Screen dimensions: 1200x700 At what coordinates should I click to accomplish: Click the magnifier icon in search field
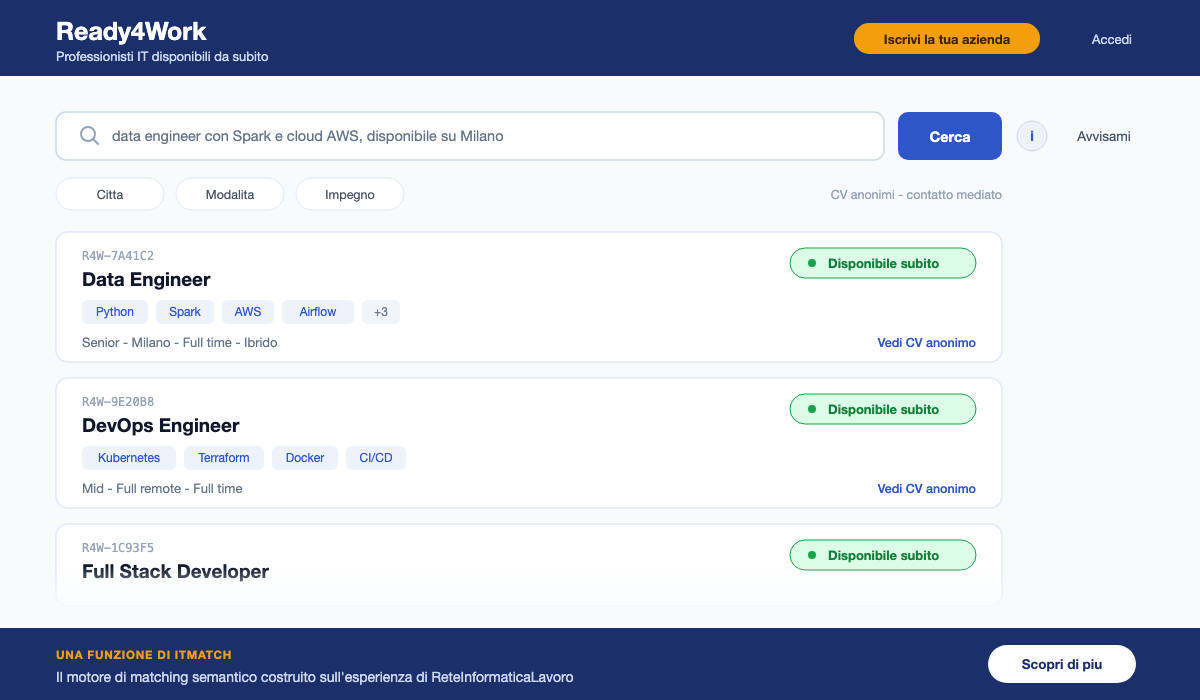pyautogui.click(x=89, y=136)
